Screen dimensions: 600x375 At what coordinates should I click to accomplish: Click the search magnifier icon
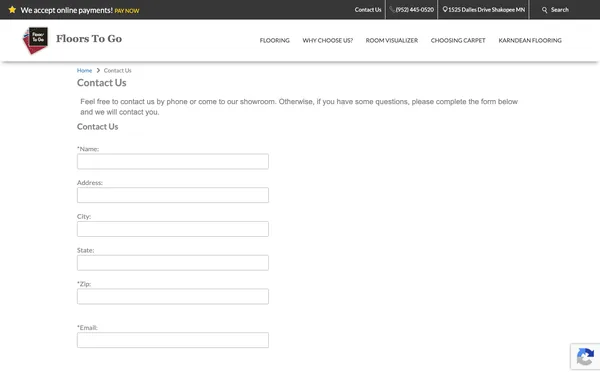545,10
